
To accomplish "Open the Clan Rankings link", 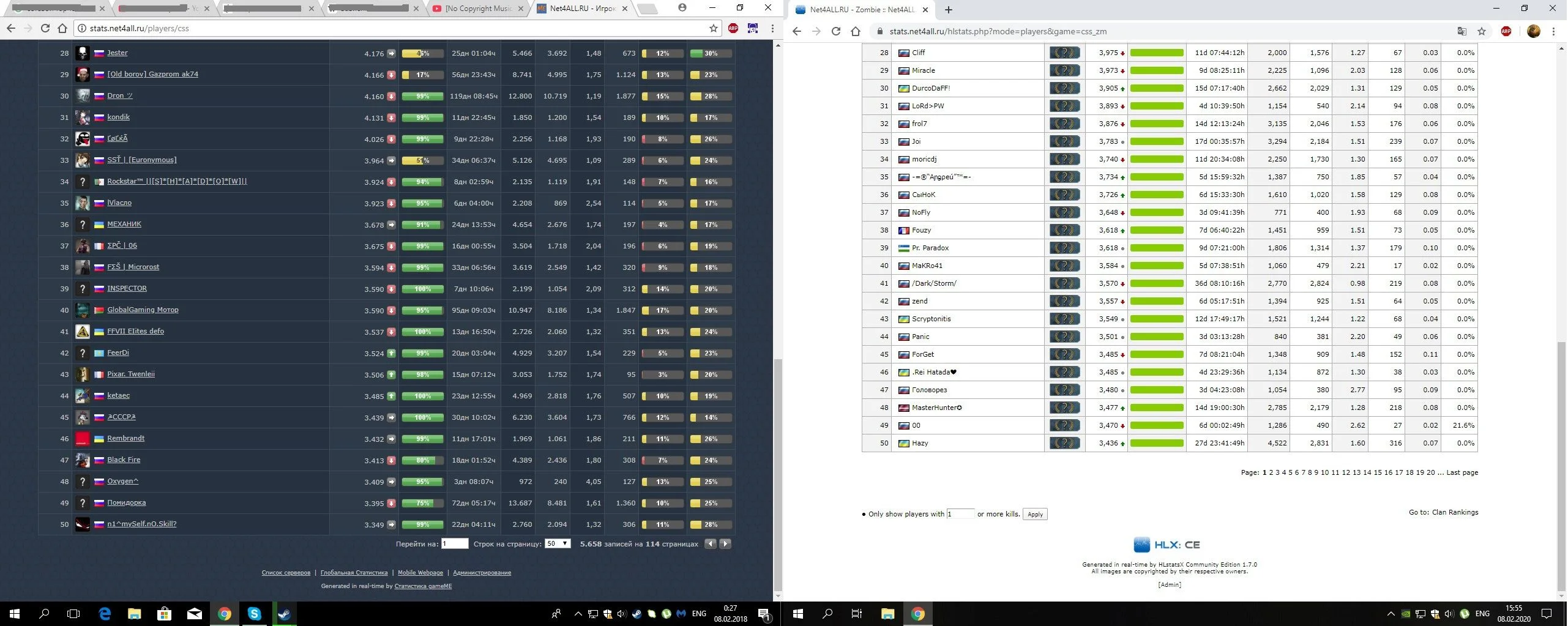I will click(x=1454, y=512).
